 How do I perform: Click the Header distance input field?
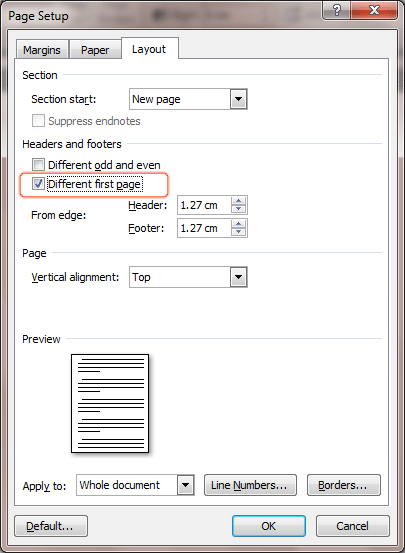click(x=205, y=205)
